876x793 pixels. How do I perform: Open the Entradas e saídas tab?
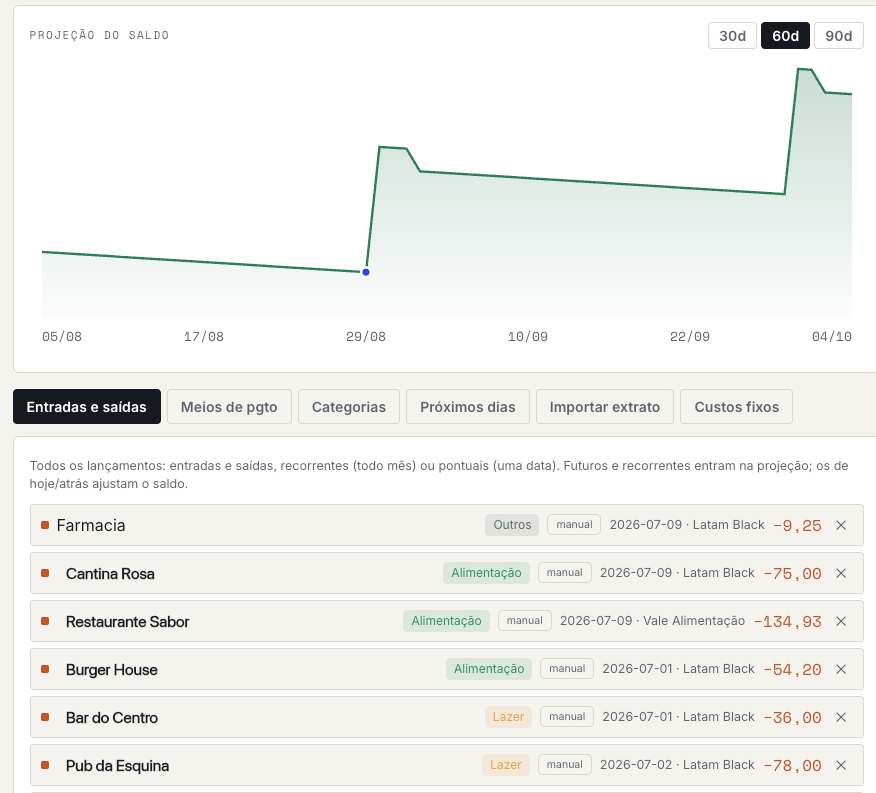pyautogui.click(x=87, y=407)
